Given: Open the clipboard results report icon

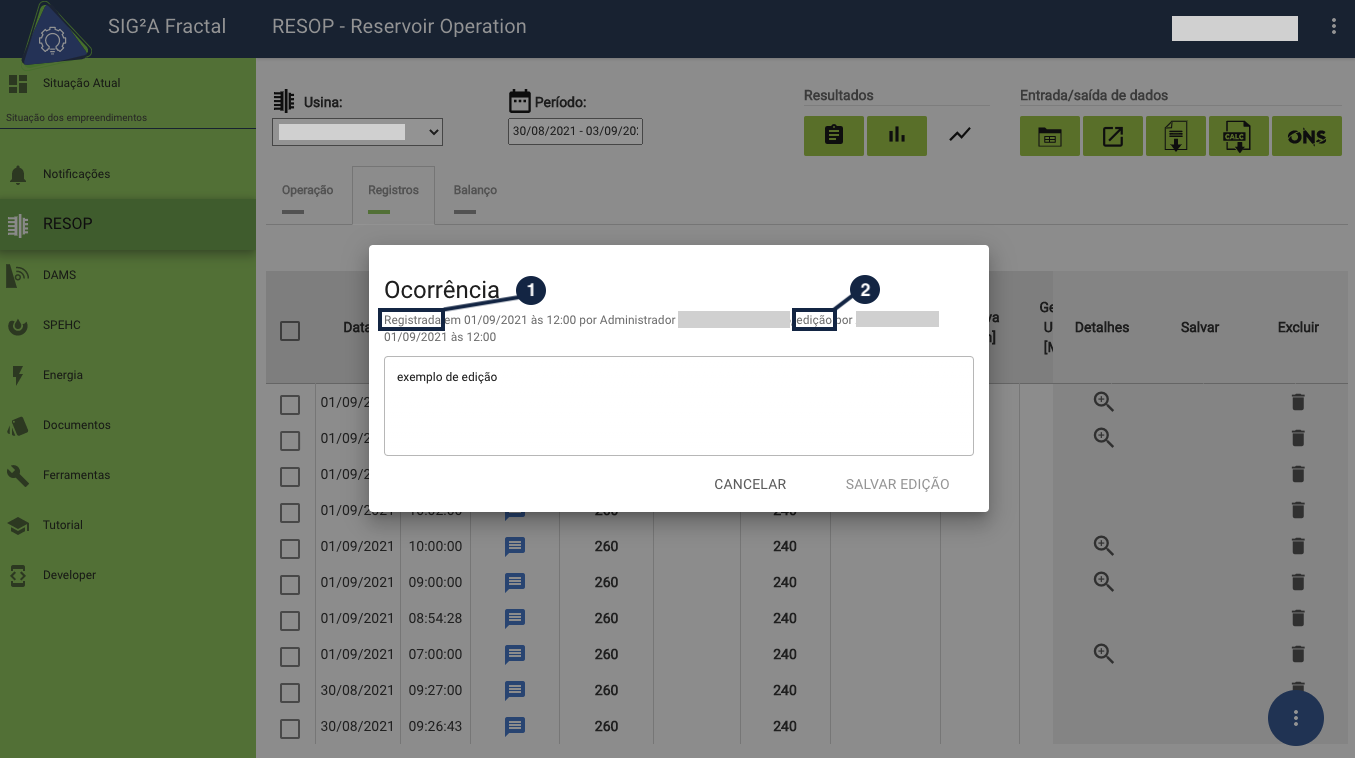Looking at the screenshot, I should pyautogui.click(x=833, y=136).
